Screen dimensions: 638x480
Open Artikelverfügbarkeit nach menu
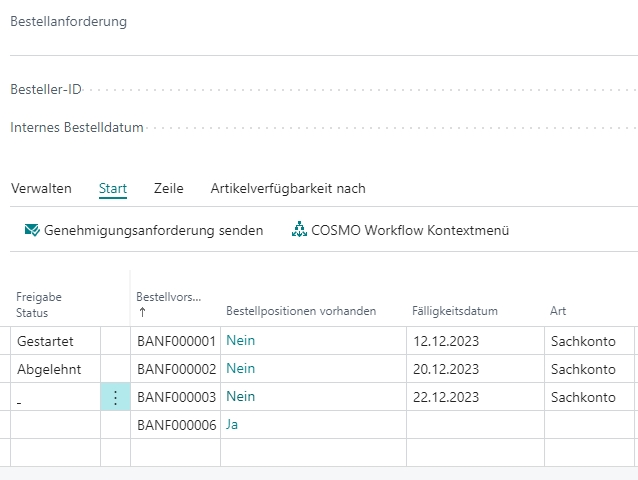click(x=288, y=188)
